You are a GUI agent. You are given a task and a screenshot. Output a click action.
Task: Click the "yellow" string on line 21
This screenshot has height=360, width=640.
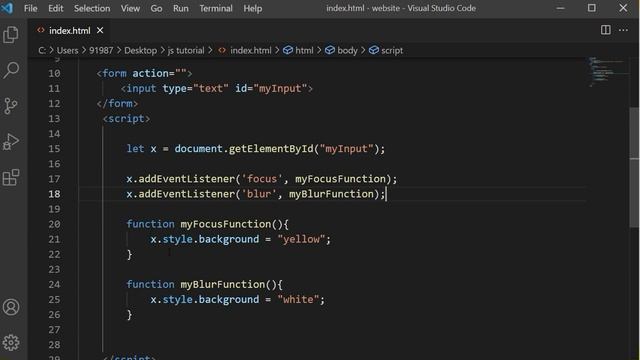pos(301,239)
